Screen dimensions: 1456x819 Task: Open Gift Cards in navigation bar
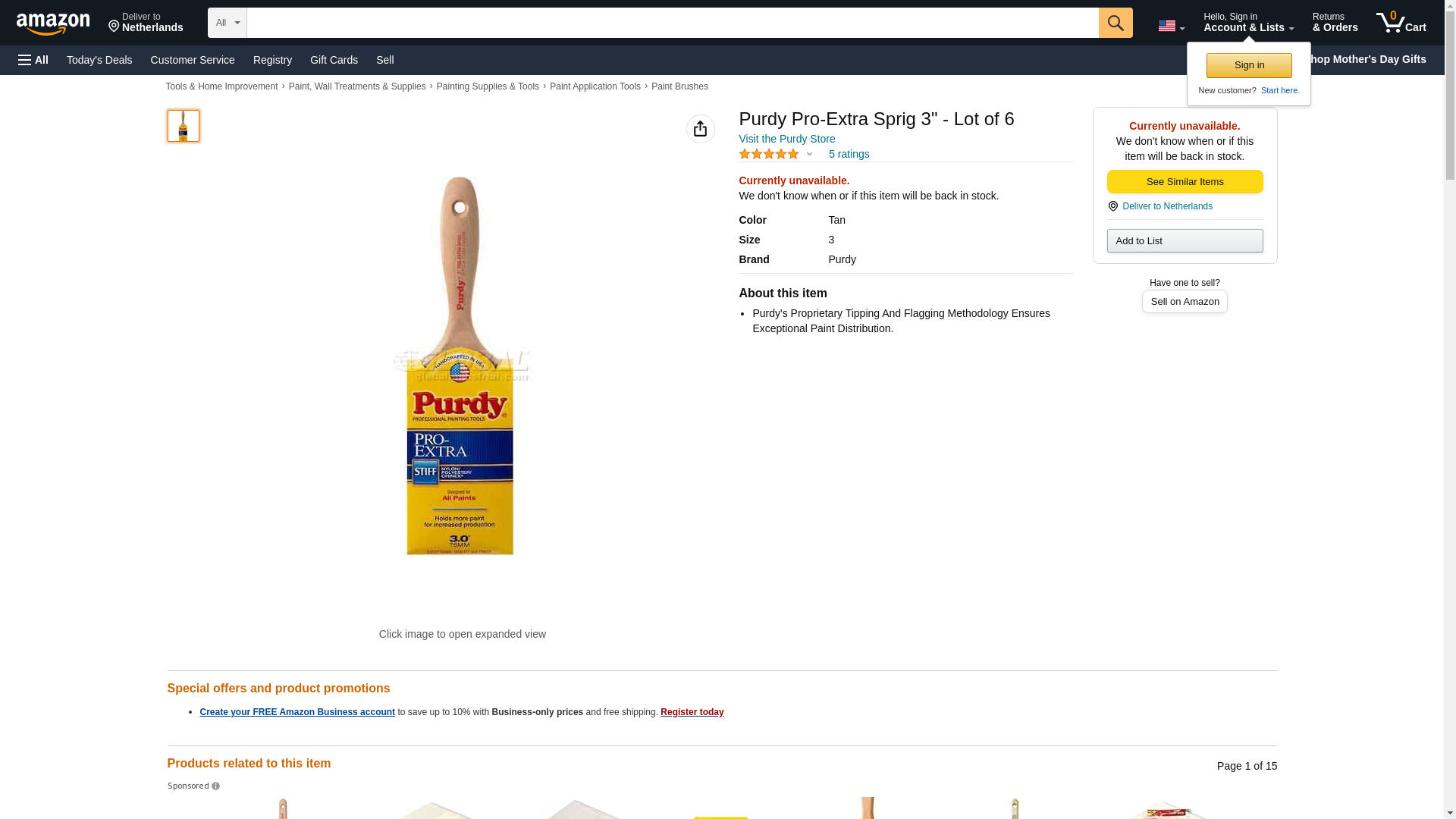click(334, 60)
